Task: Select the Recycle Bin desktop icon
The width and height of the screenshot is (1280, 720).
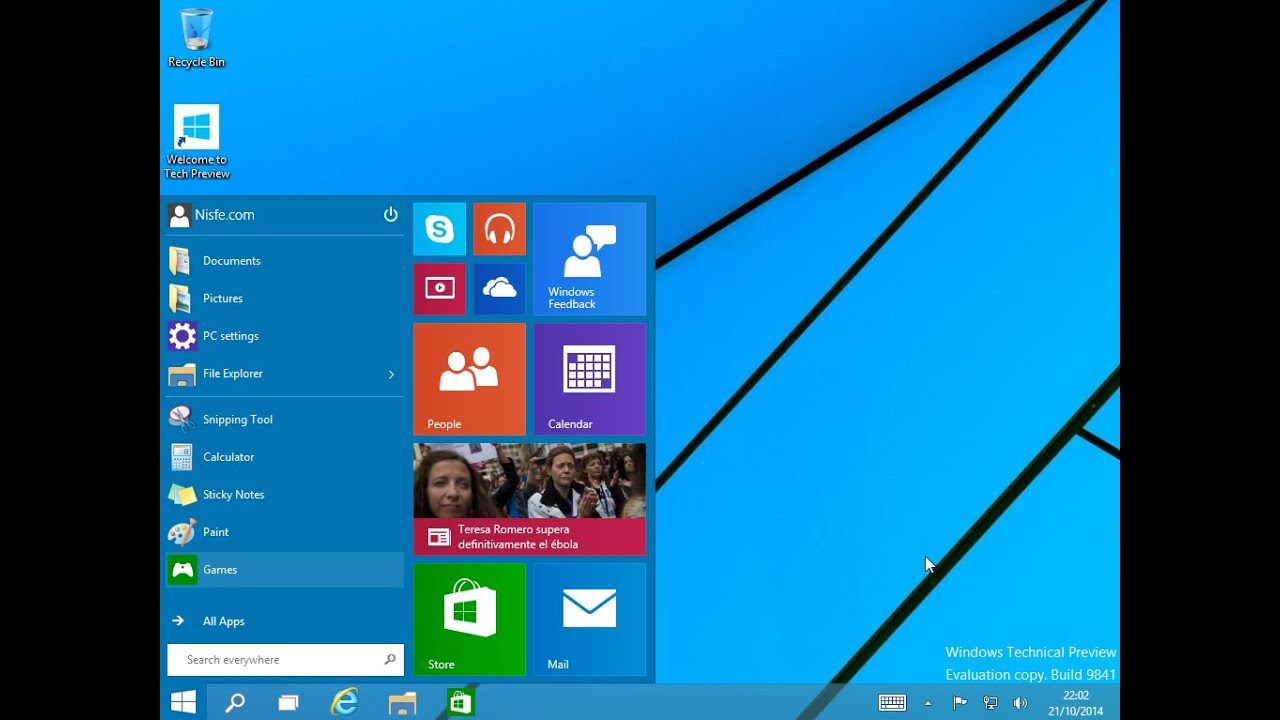Action: (196, 38)
